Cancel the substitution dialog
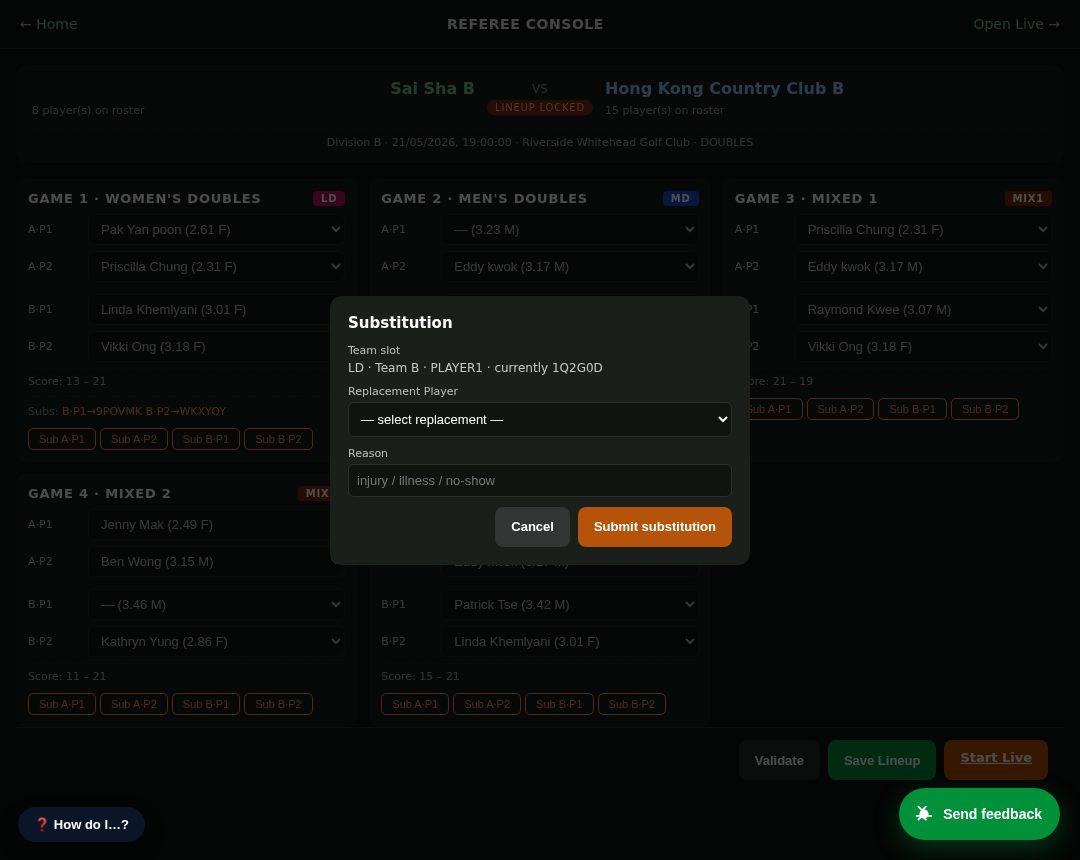This screenshot has width=1080, height=860. (532, 527)
